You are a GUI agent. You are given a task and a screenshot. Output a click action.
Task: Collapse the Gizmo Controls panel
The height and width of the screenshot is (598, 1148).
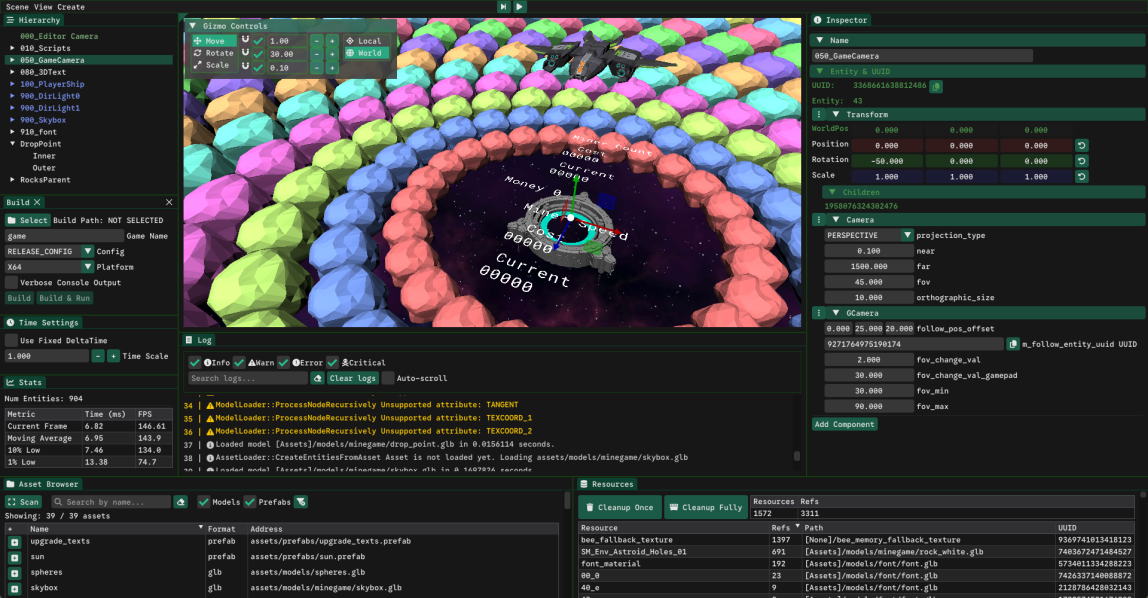[x=192, y=27]
